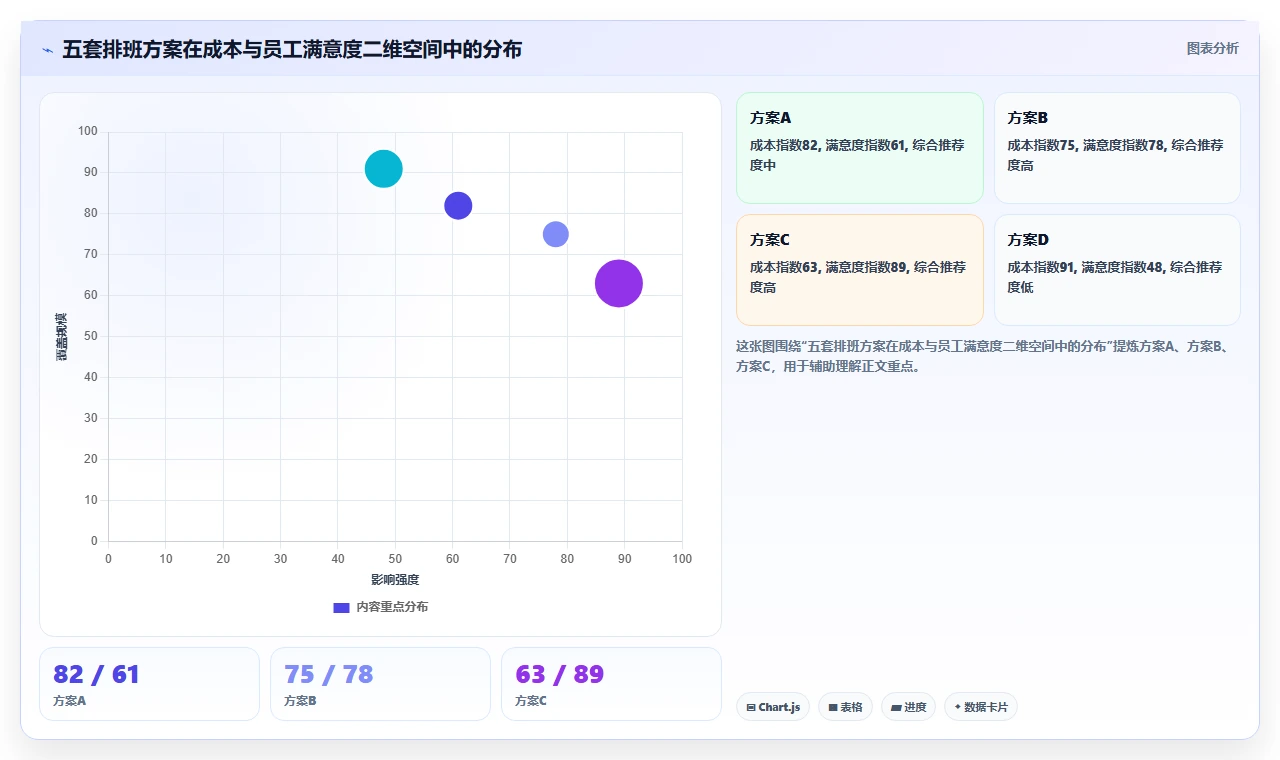Click the 内容重点分布 legend label
Image resolution: width=1280 pixels, height=760 pixels.
[x=392, y=607]
